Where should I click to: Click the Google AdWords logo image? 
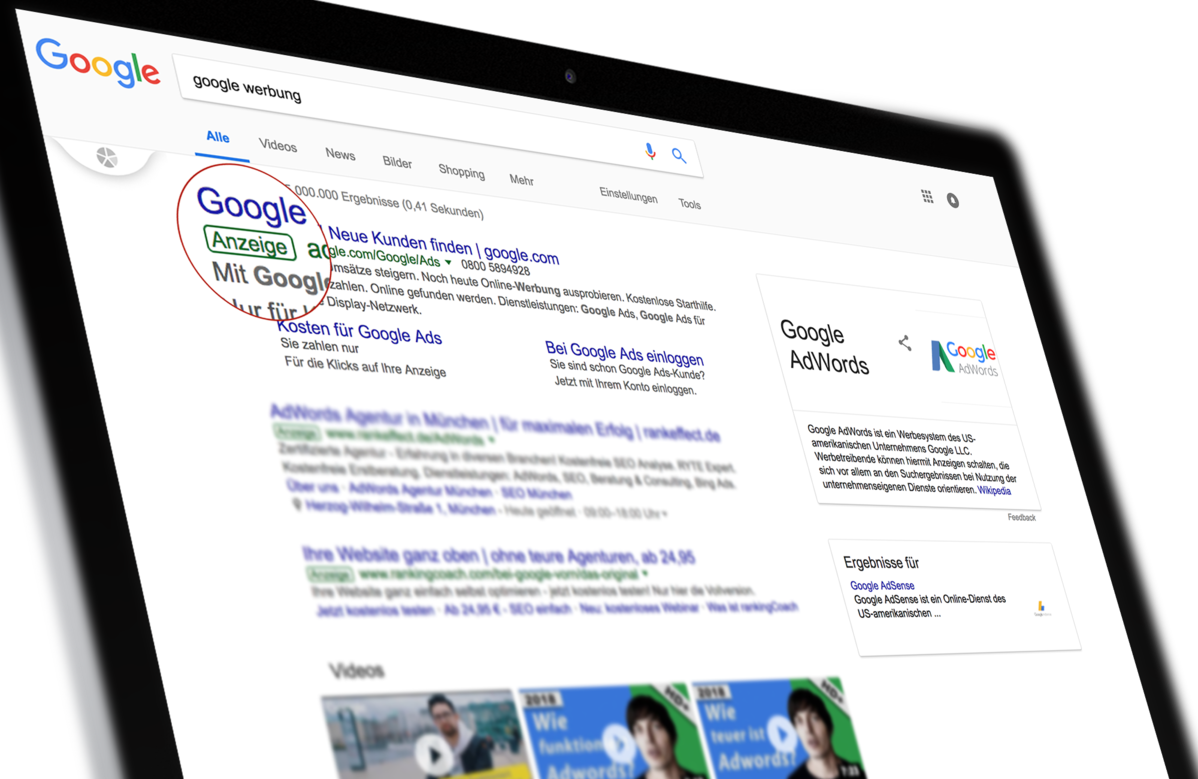coord(964,357)
